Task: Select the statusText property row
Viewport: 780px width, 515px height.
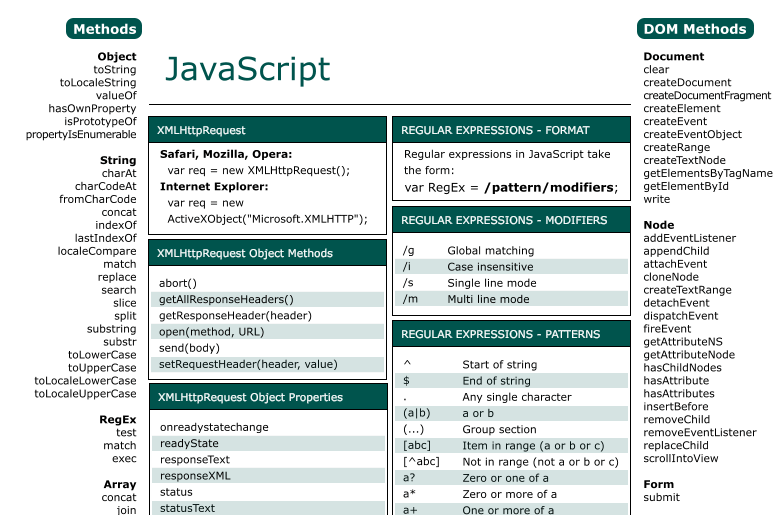Action: click(268, 508)
